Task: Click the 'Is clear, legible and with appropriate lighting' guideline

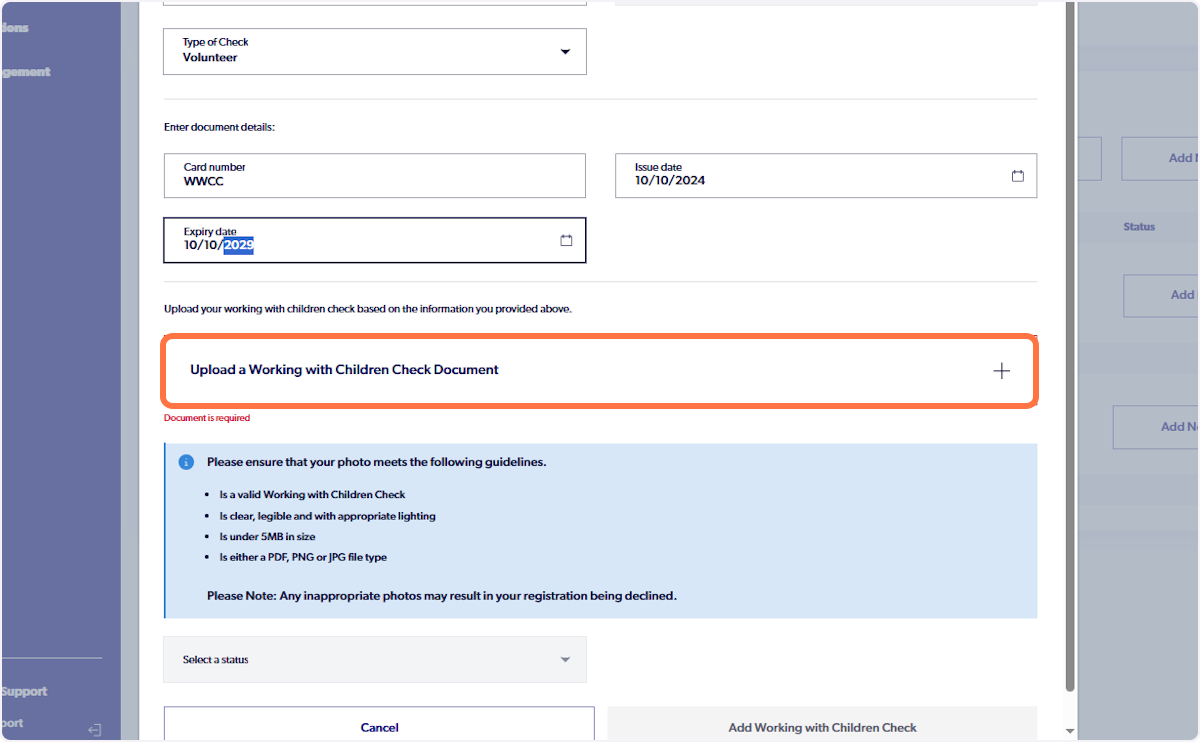Action: pyautogui.click(x=327, y=516)
